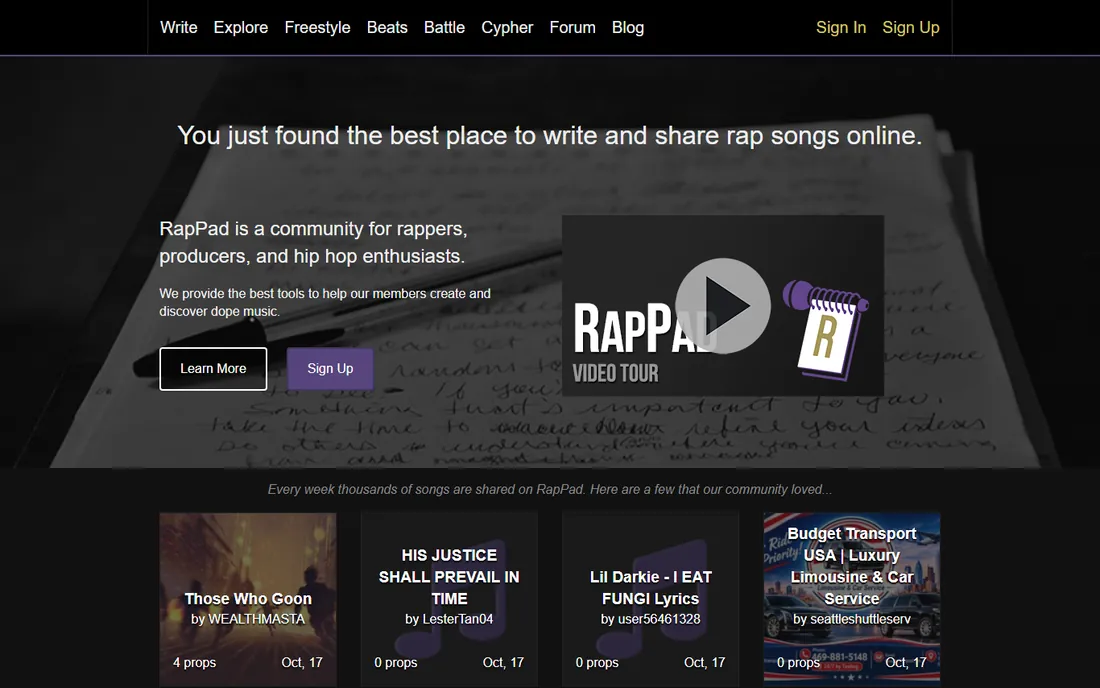
Task: Open the Write menu item
Action: (x=179, y=27)
